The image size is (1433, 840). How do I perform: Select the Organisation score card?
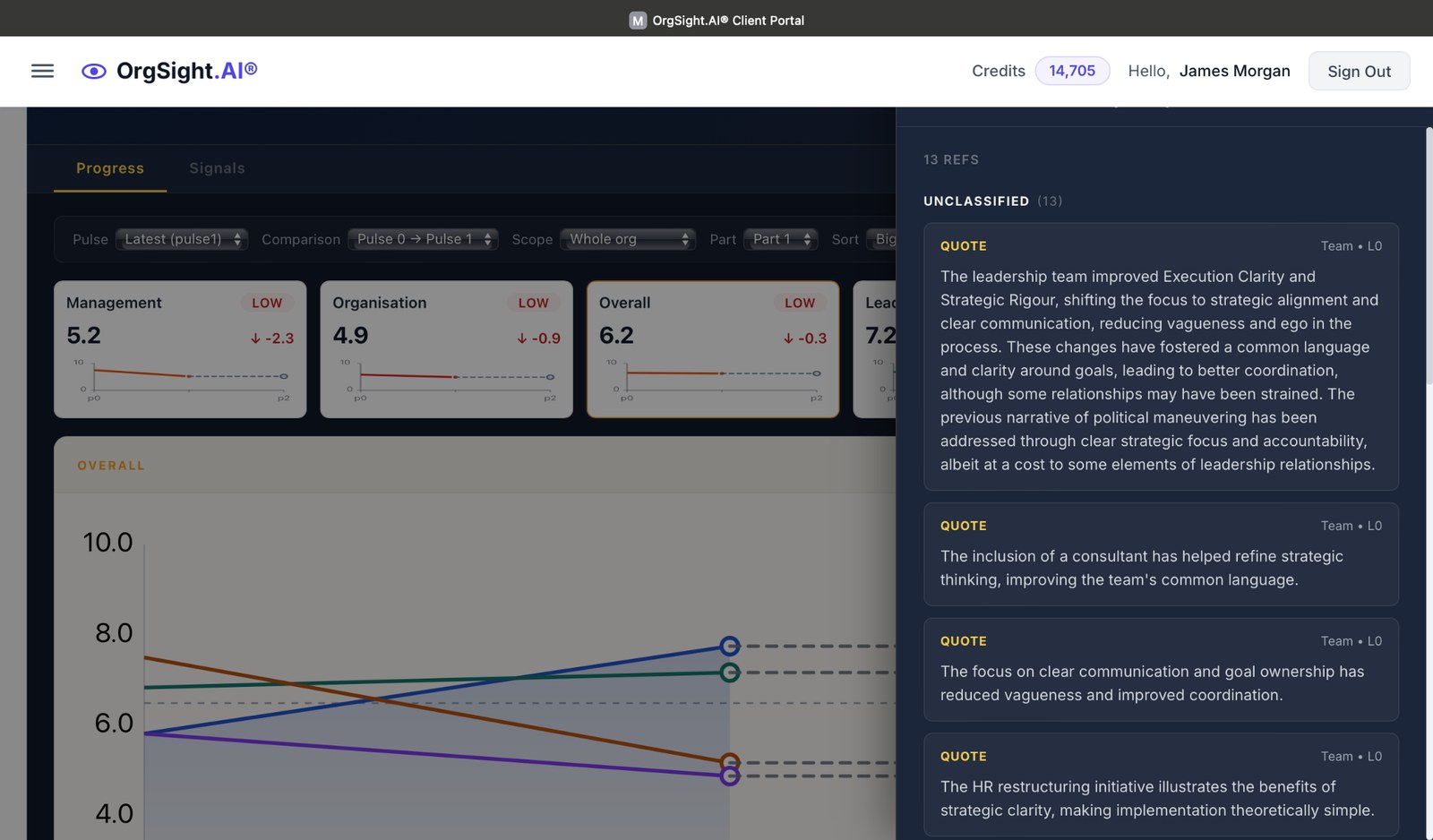click(446, 349)
